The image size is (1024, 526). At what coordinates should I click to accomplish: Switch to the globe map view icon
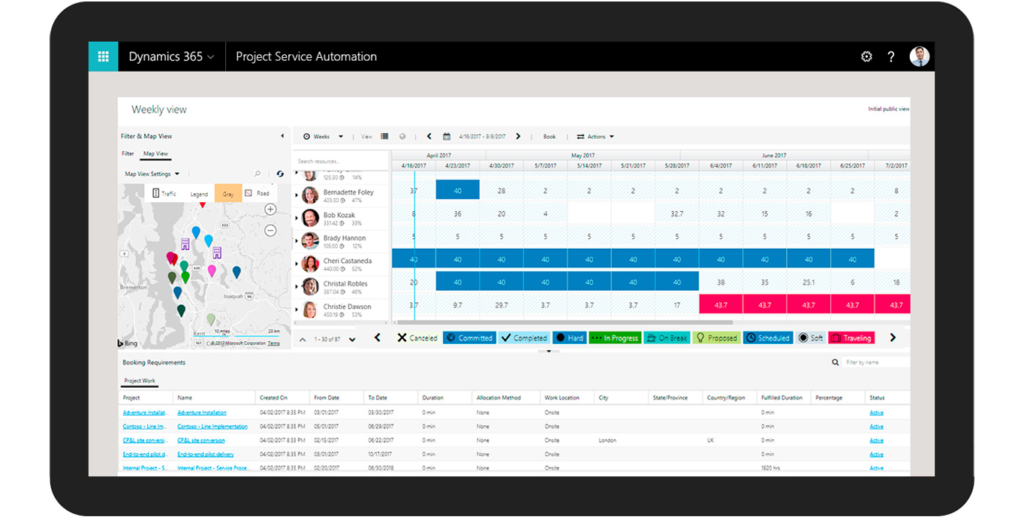[x=402, y=137]
